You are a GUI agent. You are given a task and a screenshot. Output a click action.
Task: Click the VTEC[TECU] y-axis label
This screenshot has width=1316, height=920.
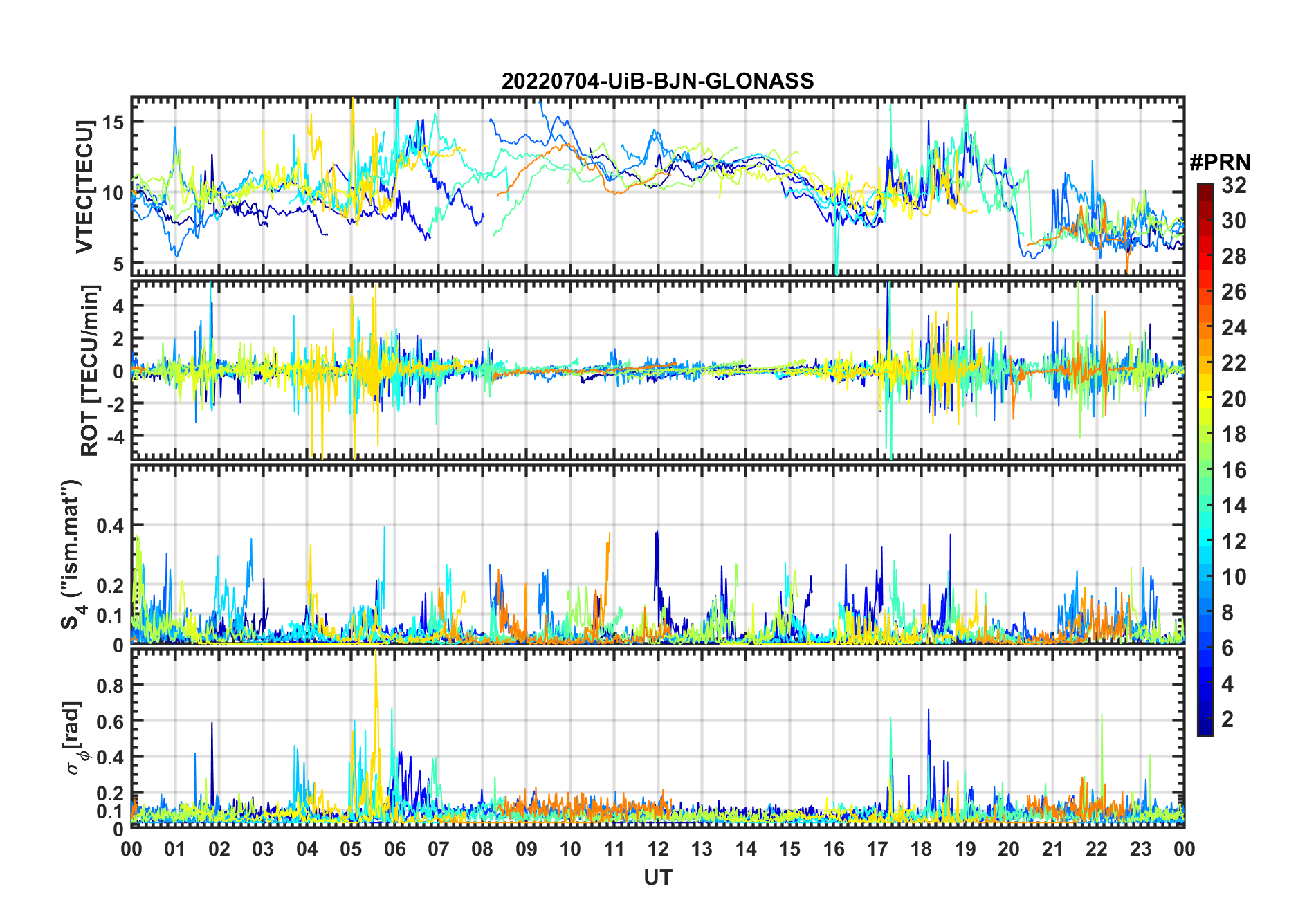(x=84, y=187)
